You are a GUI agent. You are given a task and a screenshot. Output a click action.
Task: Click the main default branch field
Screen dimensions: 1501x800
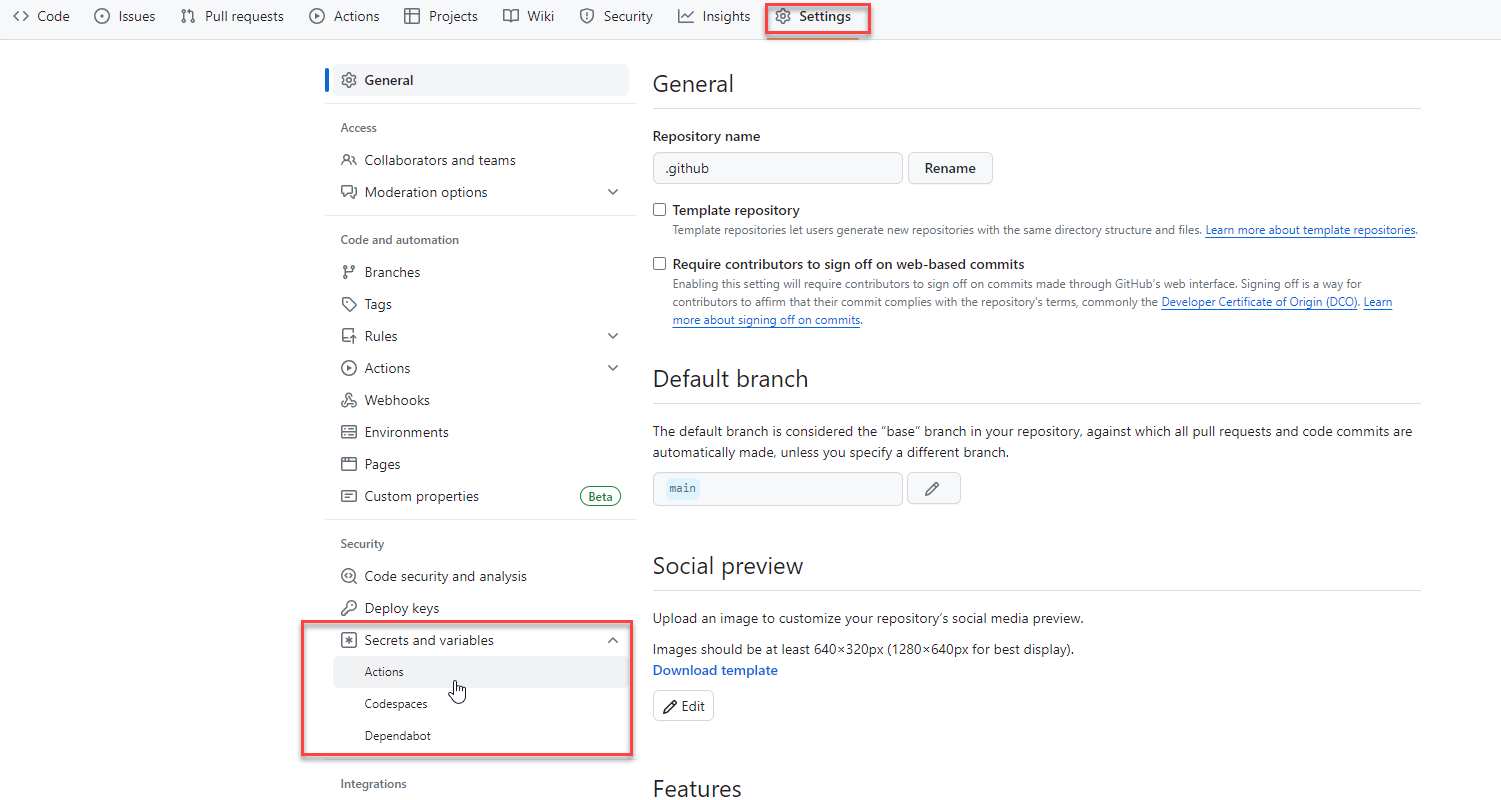[x=778, y=488]
